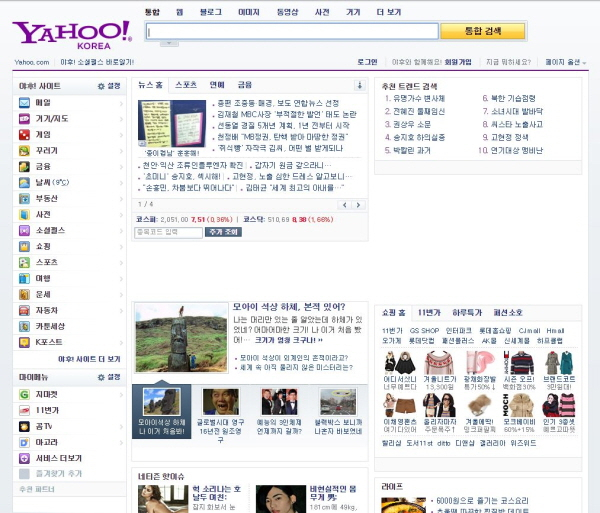This screenshot has width=600, height=513.
Task: Click the purple social pulse icon
Action: tap(24, 230)
